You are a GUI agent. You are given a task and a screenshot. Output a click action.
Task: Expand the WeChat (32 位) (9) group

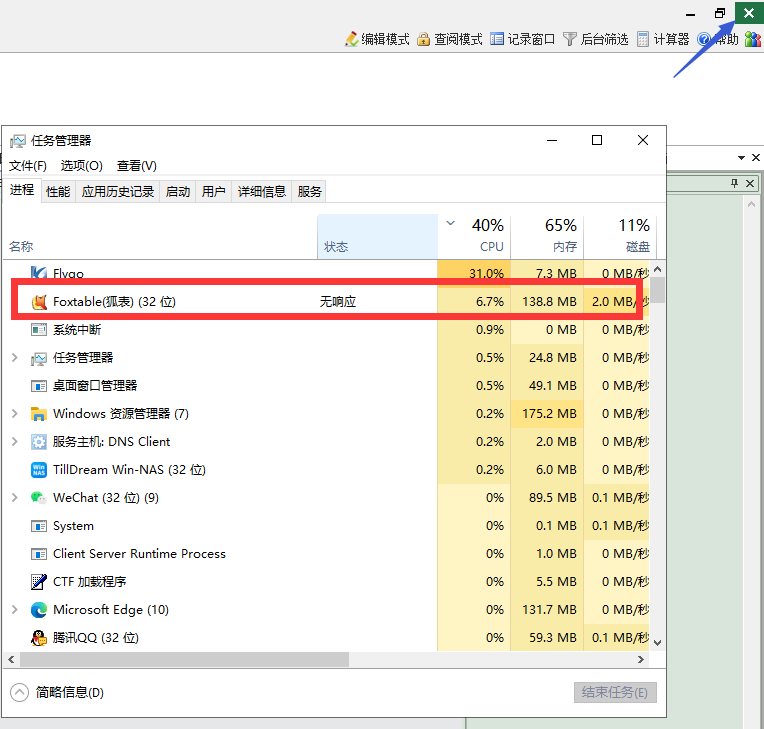[x=15, y=498]
